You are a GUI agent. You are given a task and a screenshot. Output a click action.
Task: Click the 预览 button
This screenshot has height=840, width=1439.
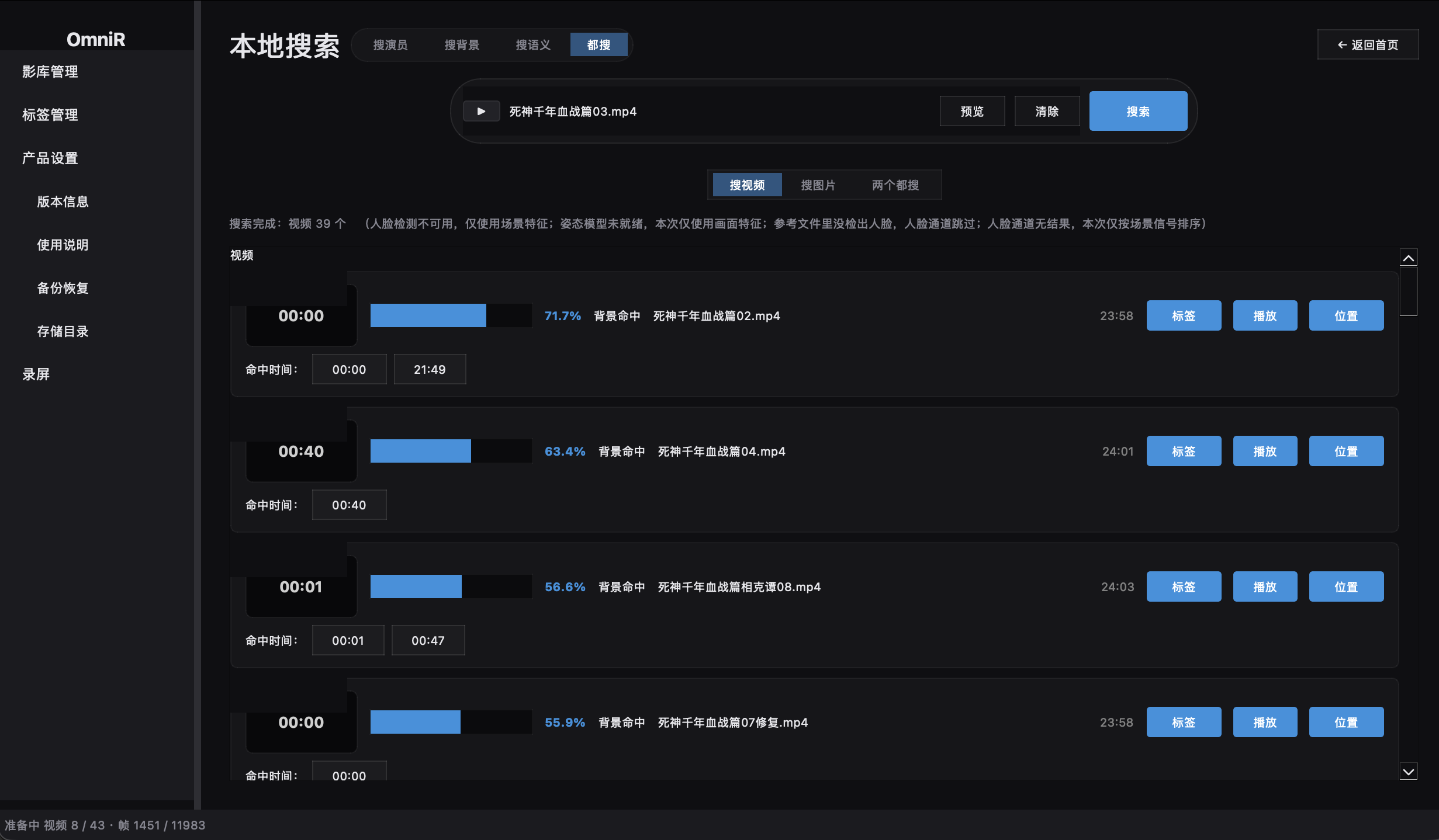(973, 111)
